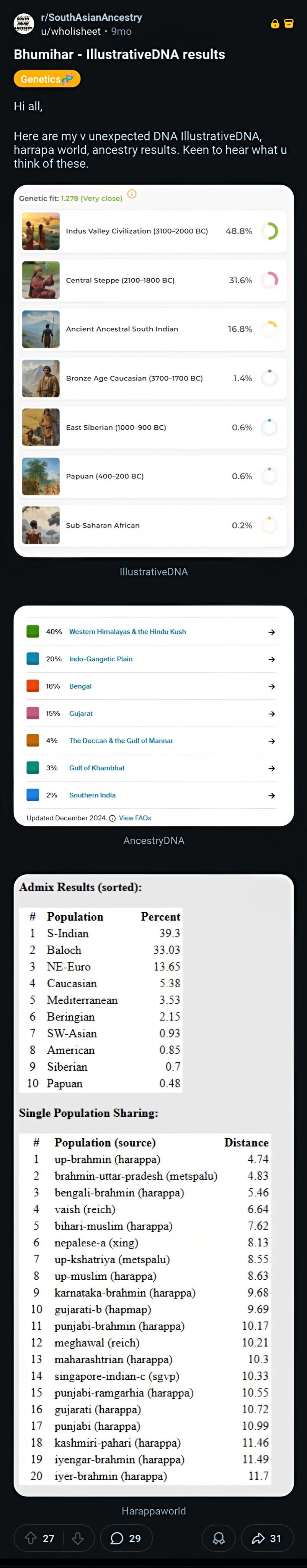Open the r/SouthAsianAncestry subreddit name
The width and height of the screenshot is (307, 1568).
click(91, 18)
